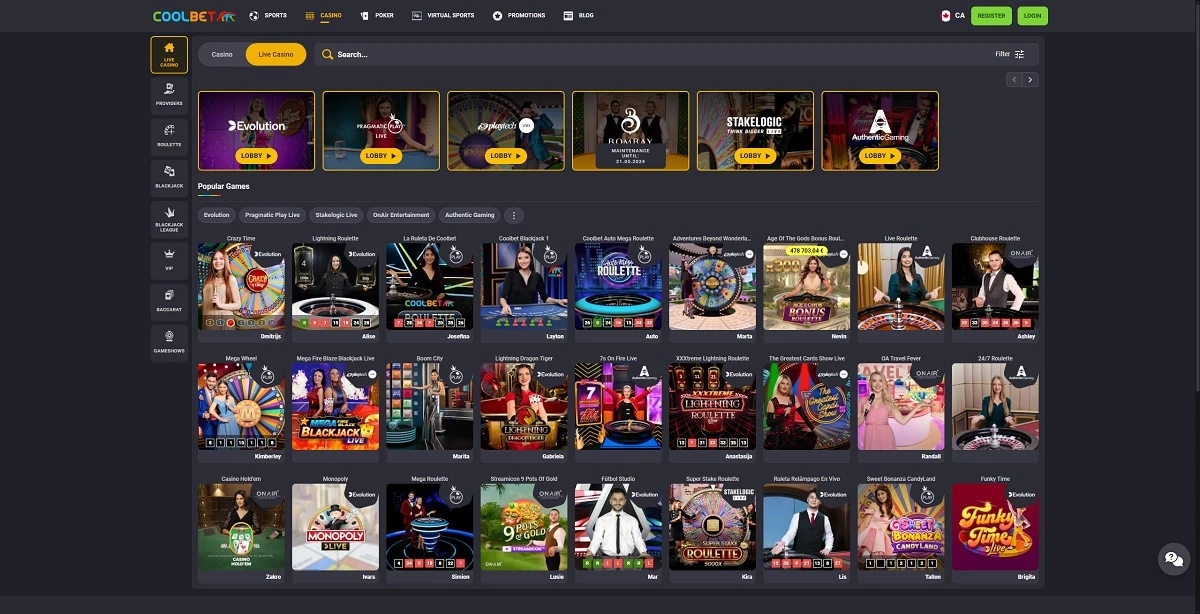Image resolution: width=1200 pixels, height=614 pixels.
Task: Go to Blog in top navigation
Action: pos(579,16)
